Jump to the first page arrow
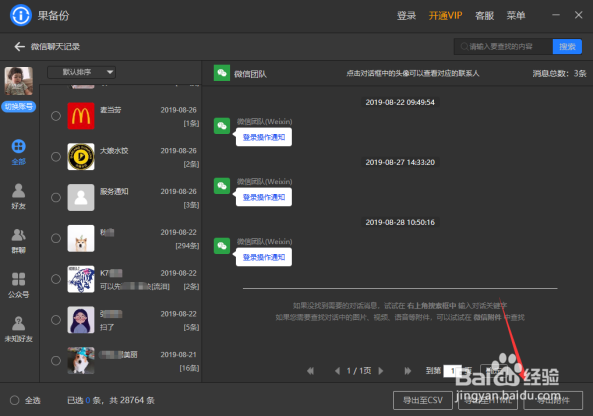The image size is (593, 416). tap(310, 371)
